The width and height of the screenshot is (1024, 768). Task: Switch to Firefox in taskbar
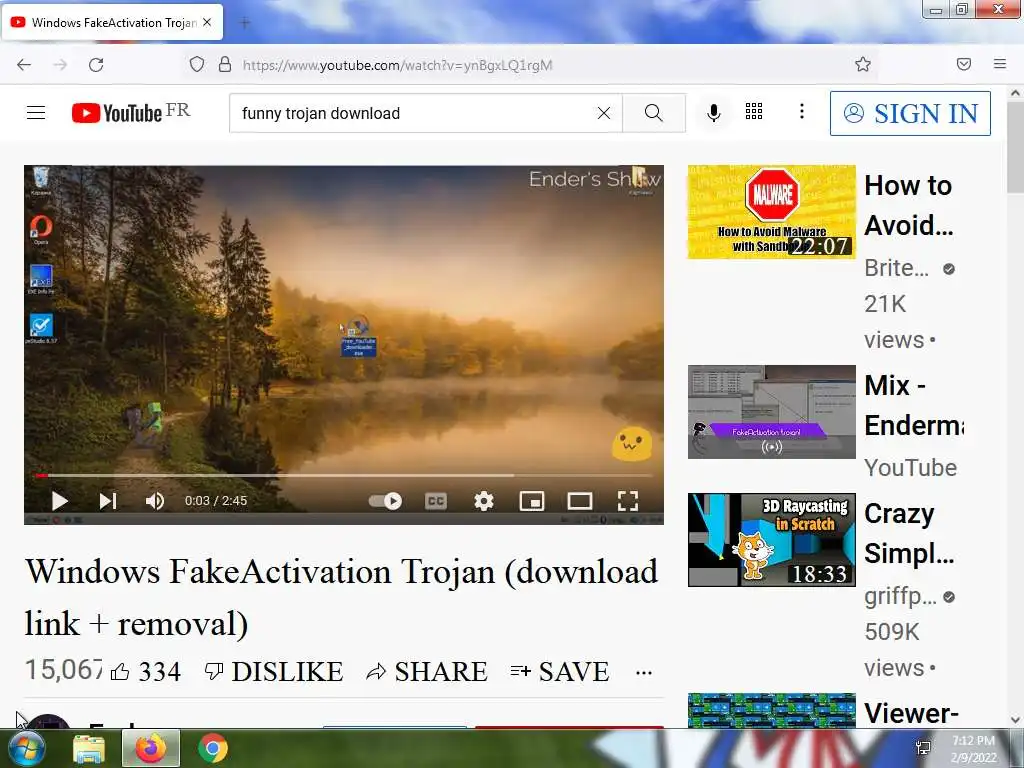click(151, 748)
